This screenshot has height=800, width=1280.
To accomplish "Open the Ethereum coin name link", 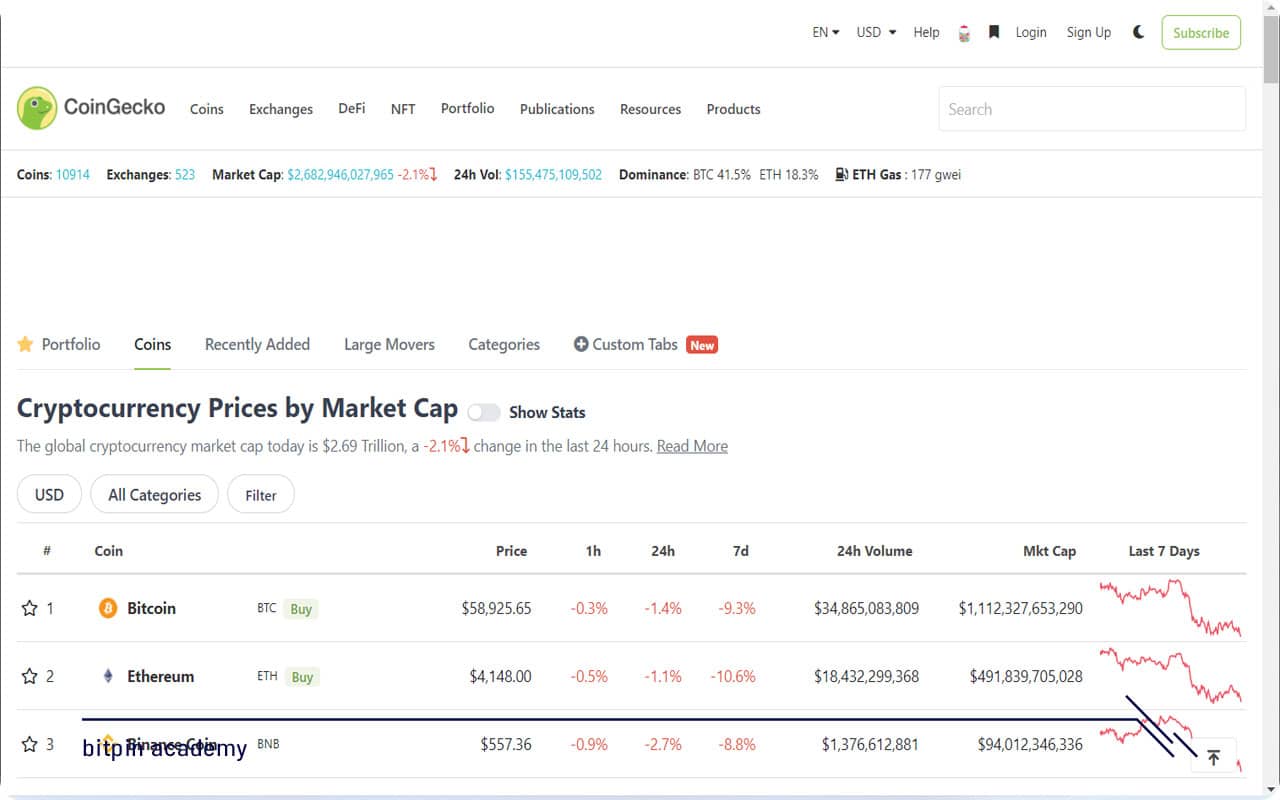I will pos(161,676).
